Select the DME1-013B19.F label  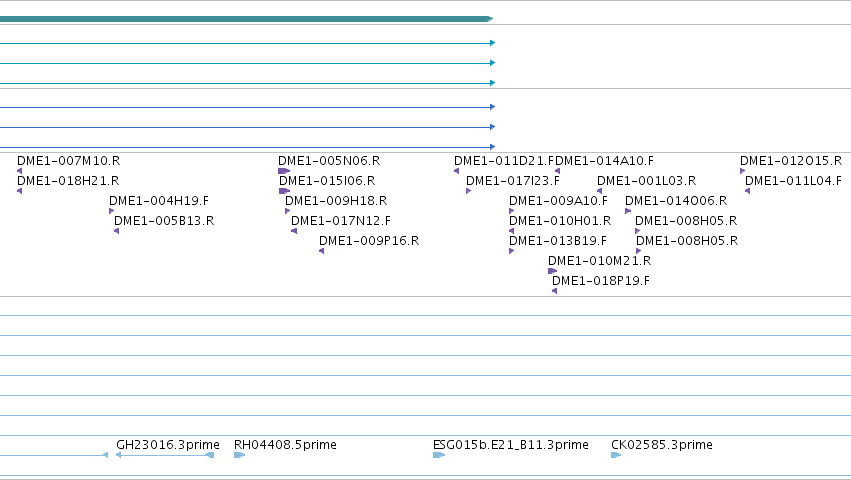point(558,241)
